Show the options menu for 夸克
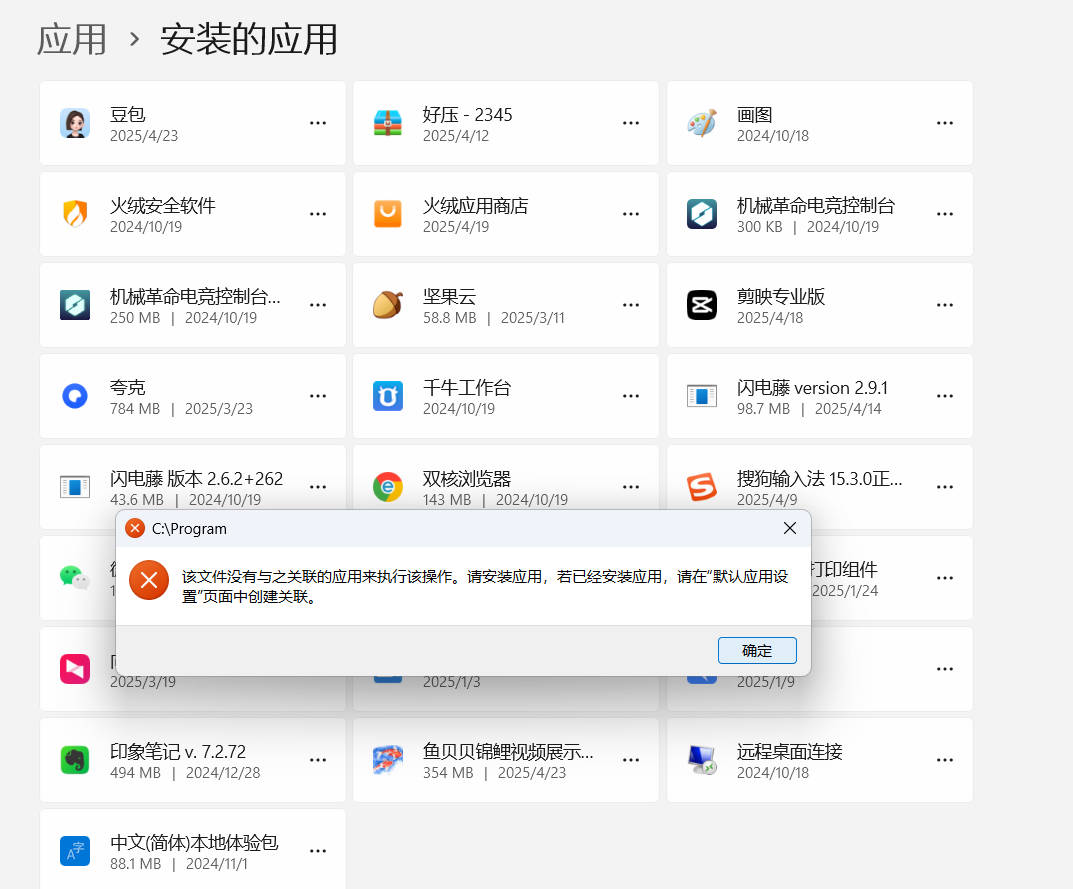1073x889 pixels. pos(318,396)
